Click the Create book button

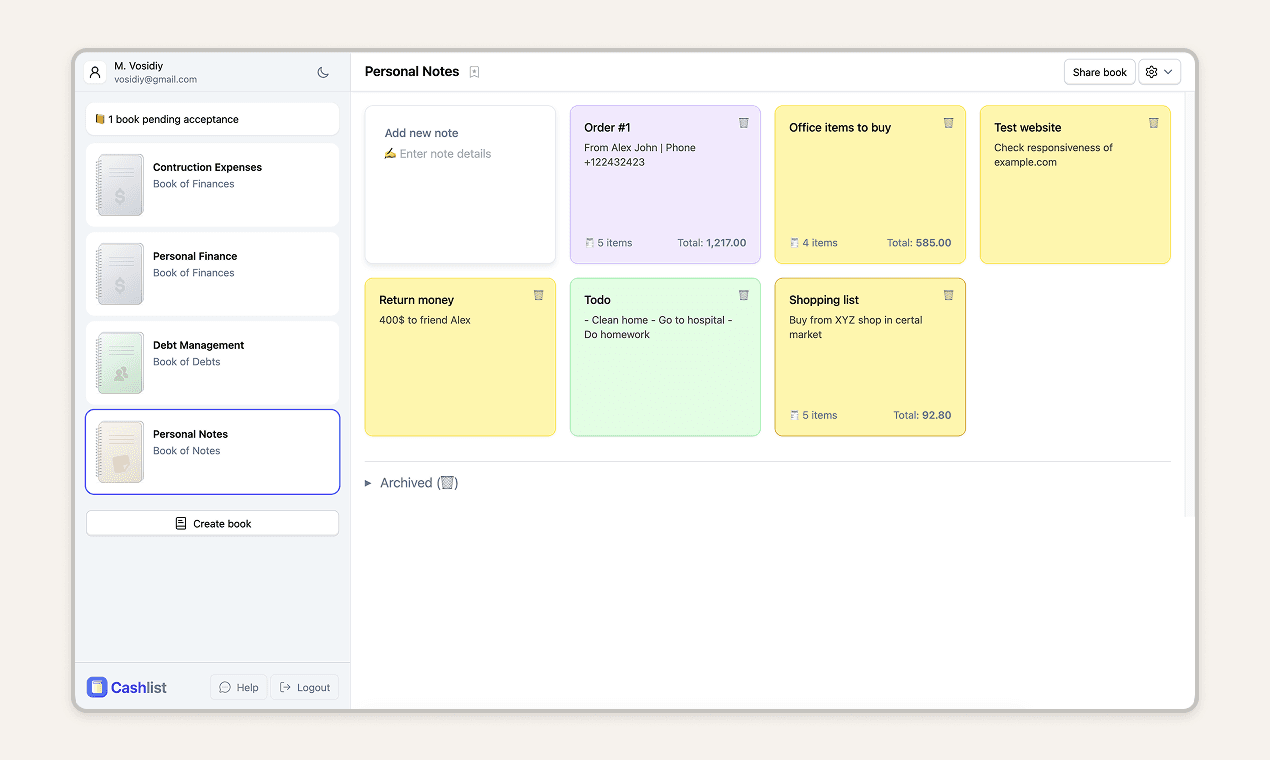click(212, 522)
